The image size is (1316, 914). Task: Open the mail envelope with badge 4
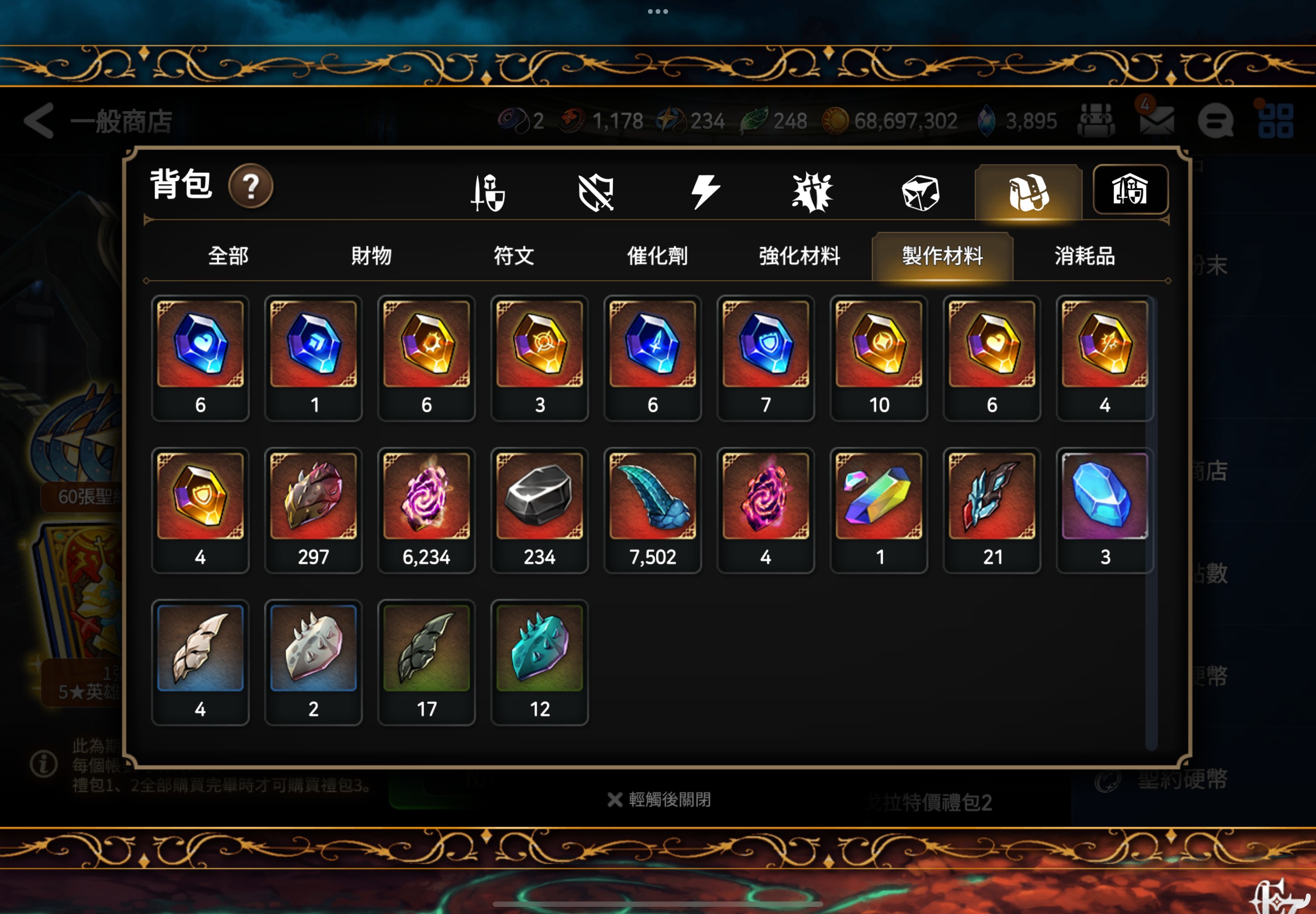(1156, 120)
